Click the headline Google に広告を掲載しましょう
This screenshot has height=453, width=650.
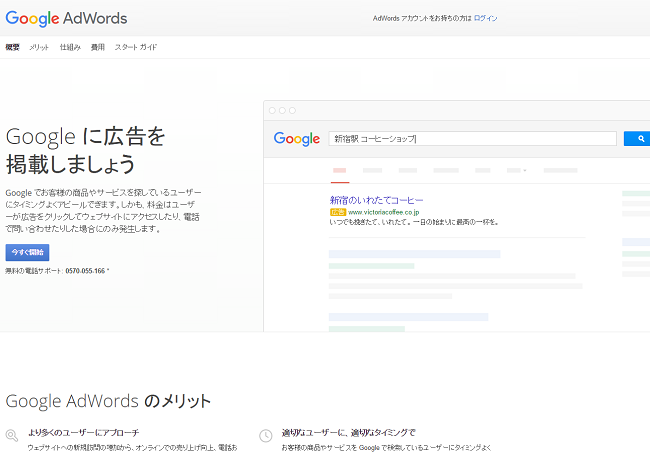[85, 150]
